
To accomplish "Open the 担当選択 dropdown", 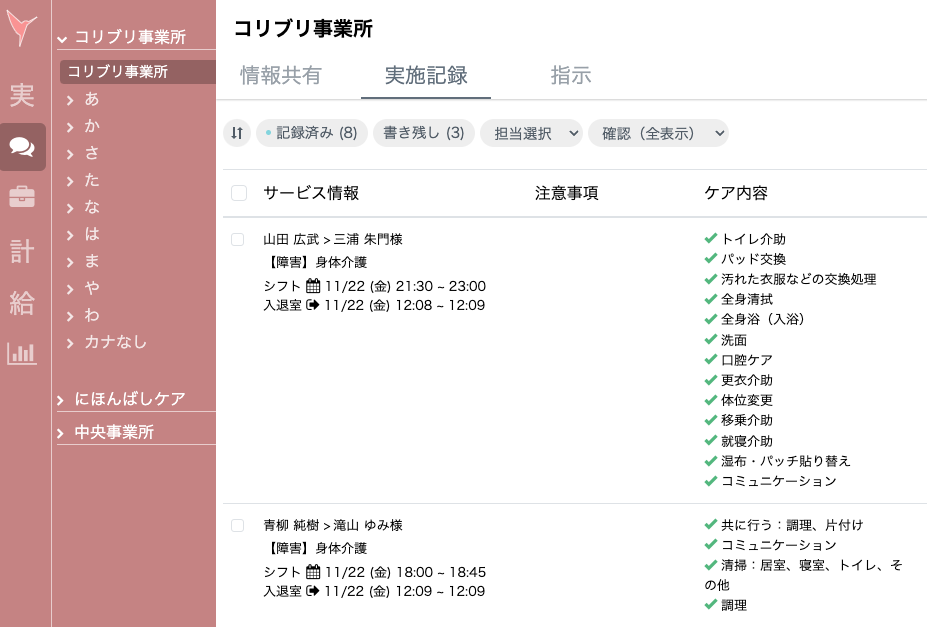I will click(x=531, y=133).
